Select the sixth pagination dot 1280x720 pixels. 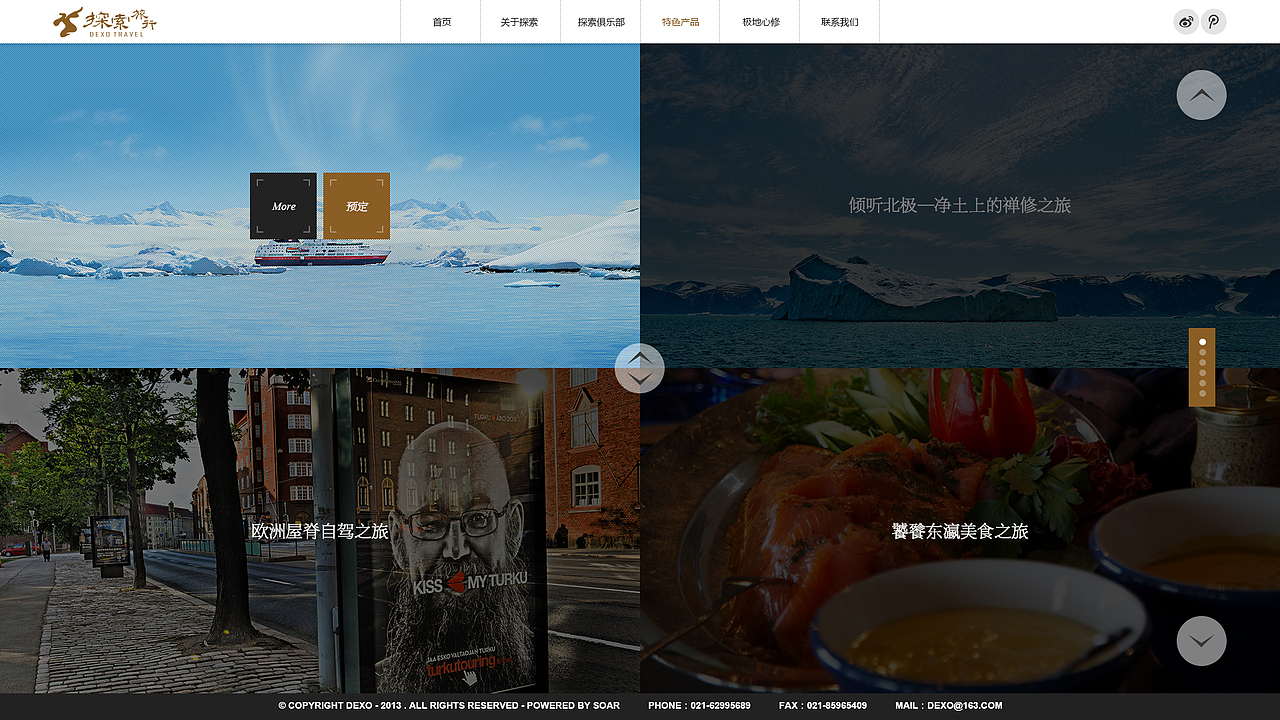(x=1202, y=393)
